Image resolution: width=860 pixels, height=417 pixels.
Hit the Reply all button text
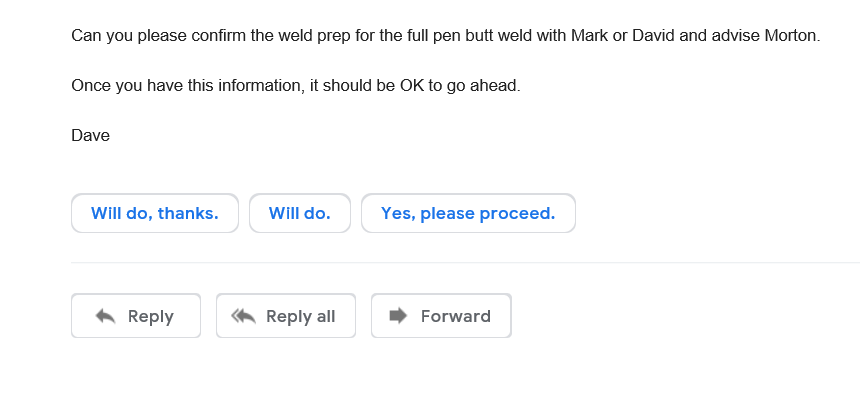click(x=300, y=316)
